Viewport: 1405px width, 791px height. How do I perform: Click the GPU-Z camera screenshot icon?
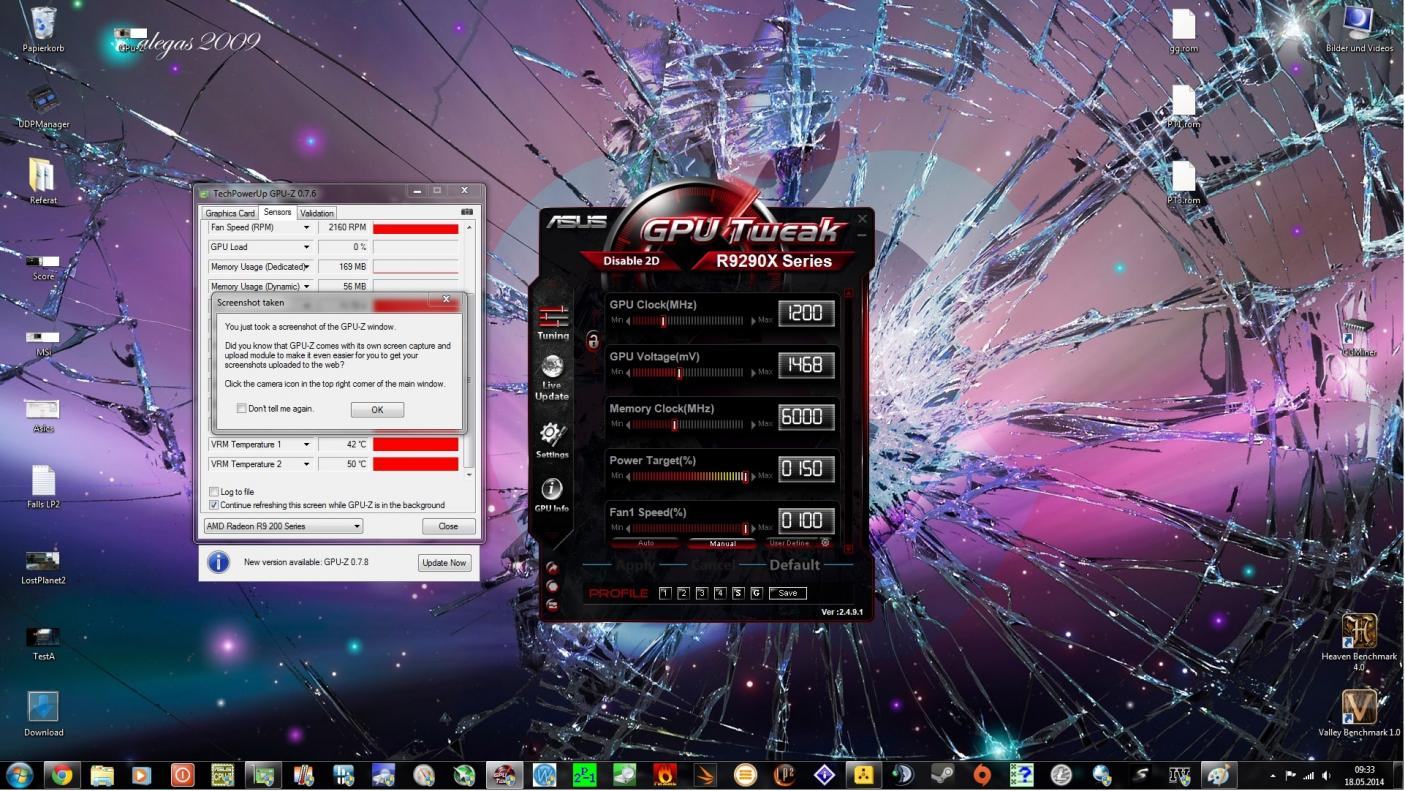tap(466, 212)
